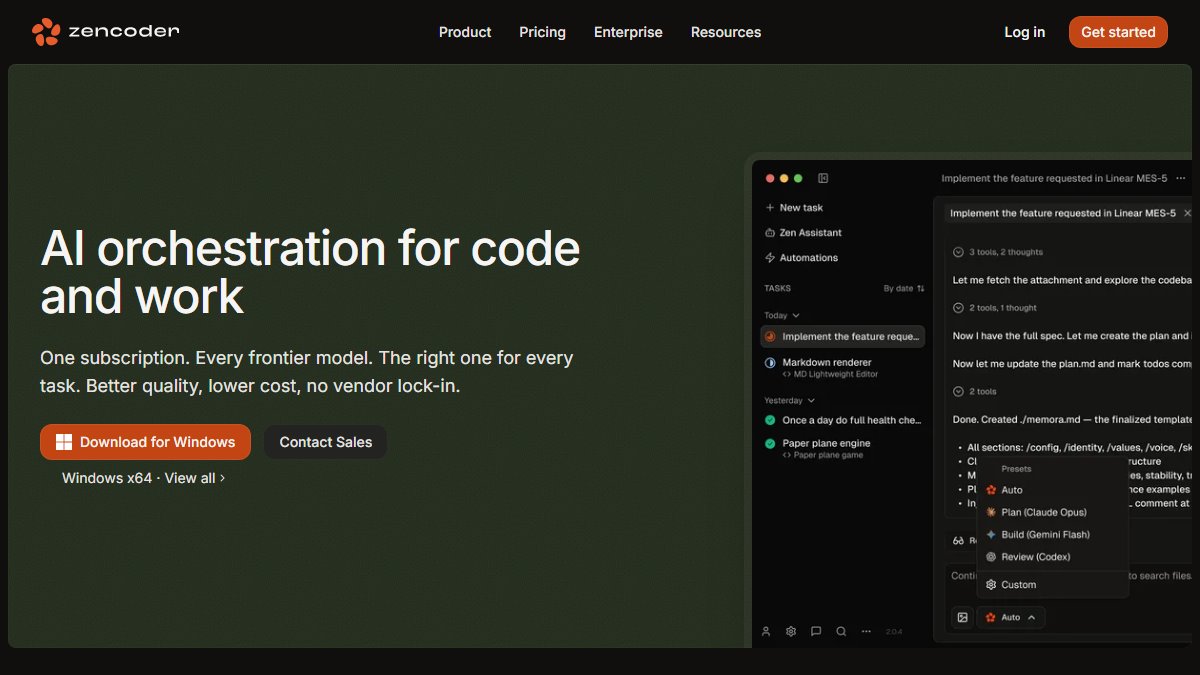The width and height of the screenshot is (1200, 675).
Task: Go to the Pricing page
Action: (542, 32)
